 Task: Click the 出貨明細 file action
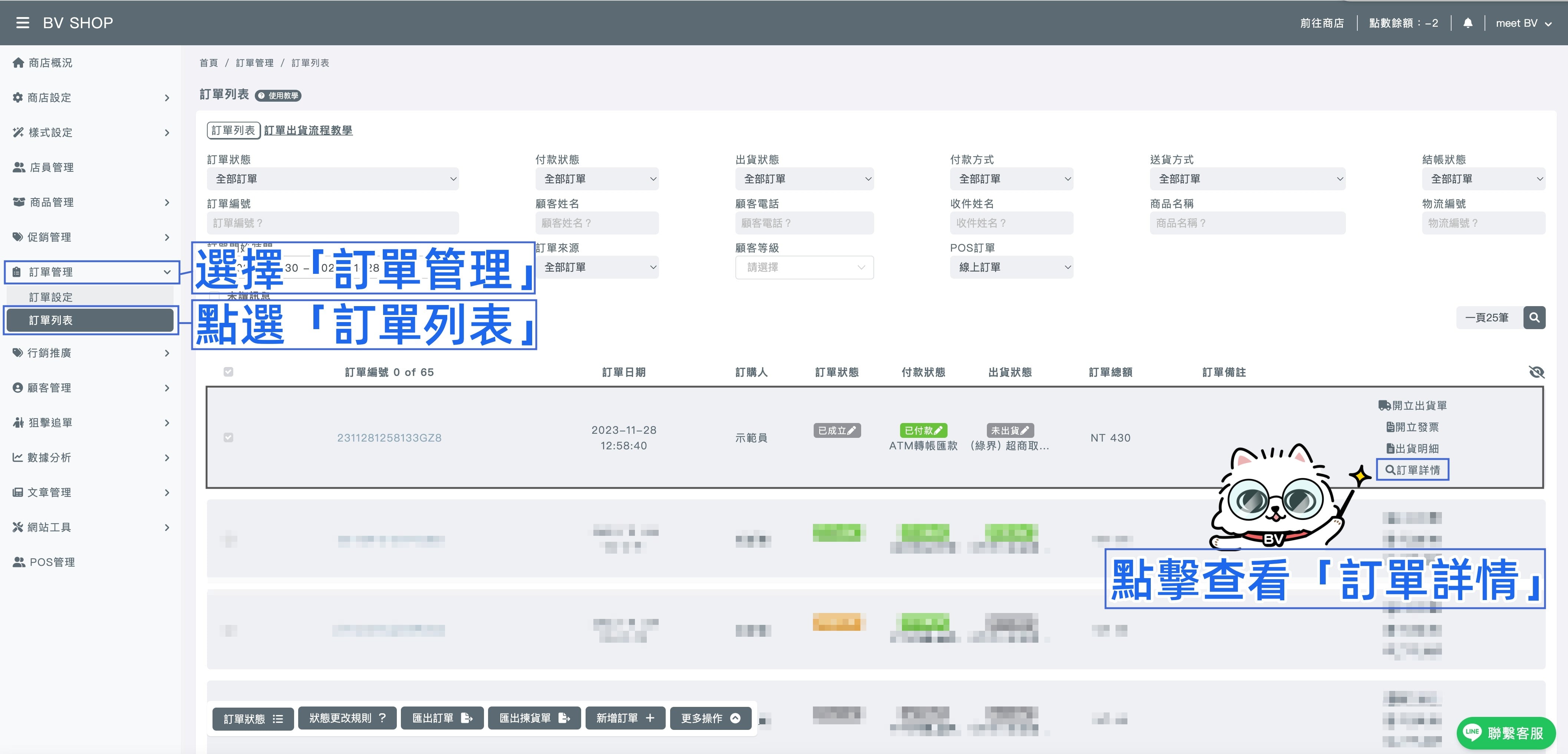(x=1412, y=448)
